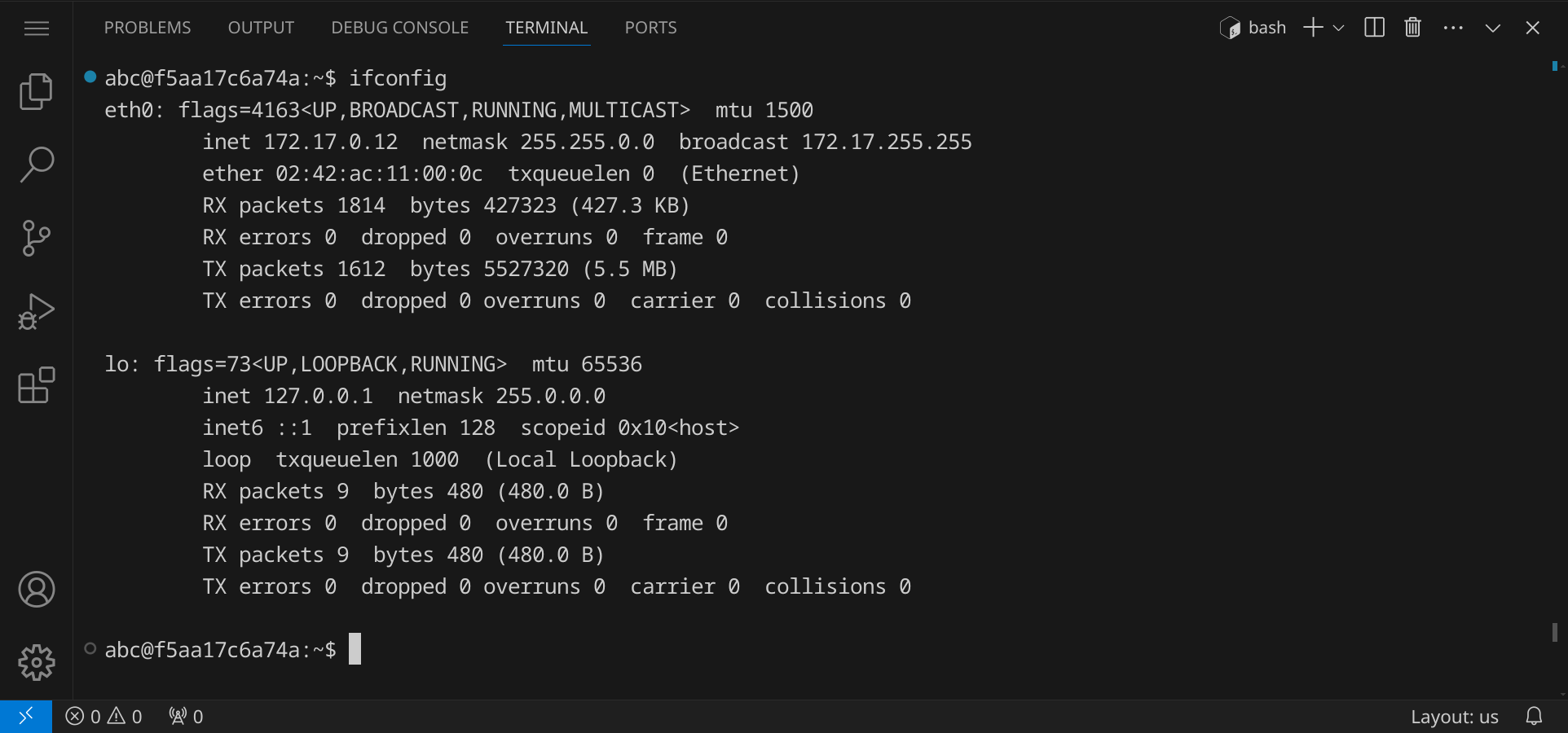Open Run and Debug view
Image resolution: width=1568 pixels, height=733 pixels.
[x=36, y=312]
